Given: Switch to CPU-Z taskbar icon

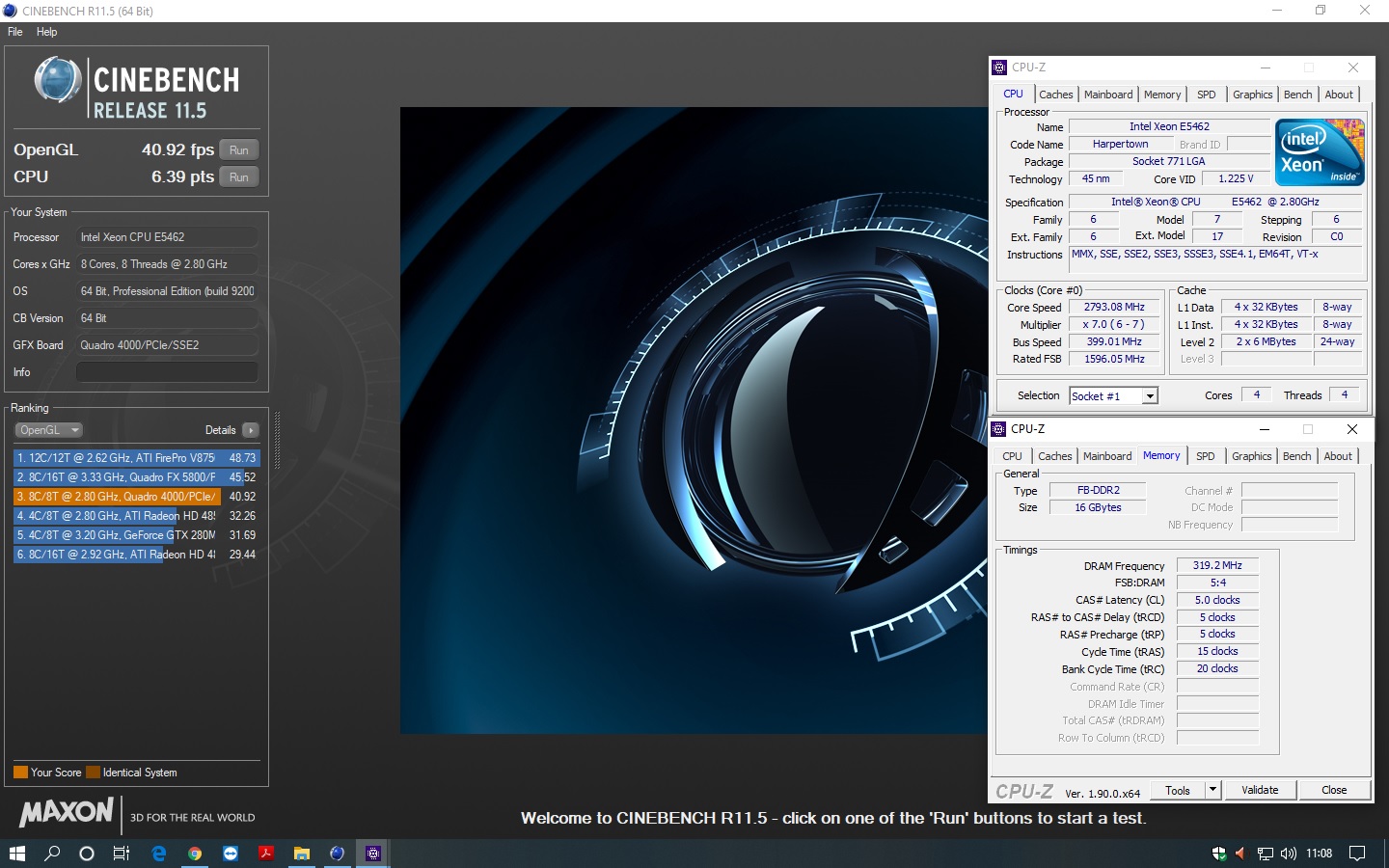Looking at the screenshot, I should click(x=373, y=854).
